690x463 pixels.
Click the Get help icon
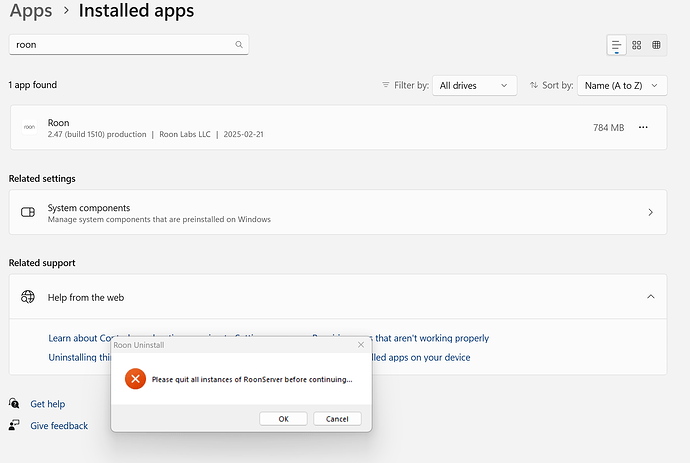[14, 403]
